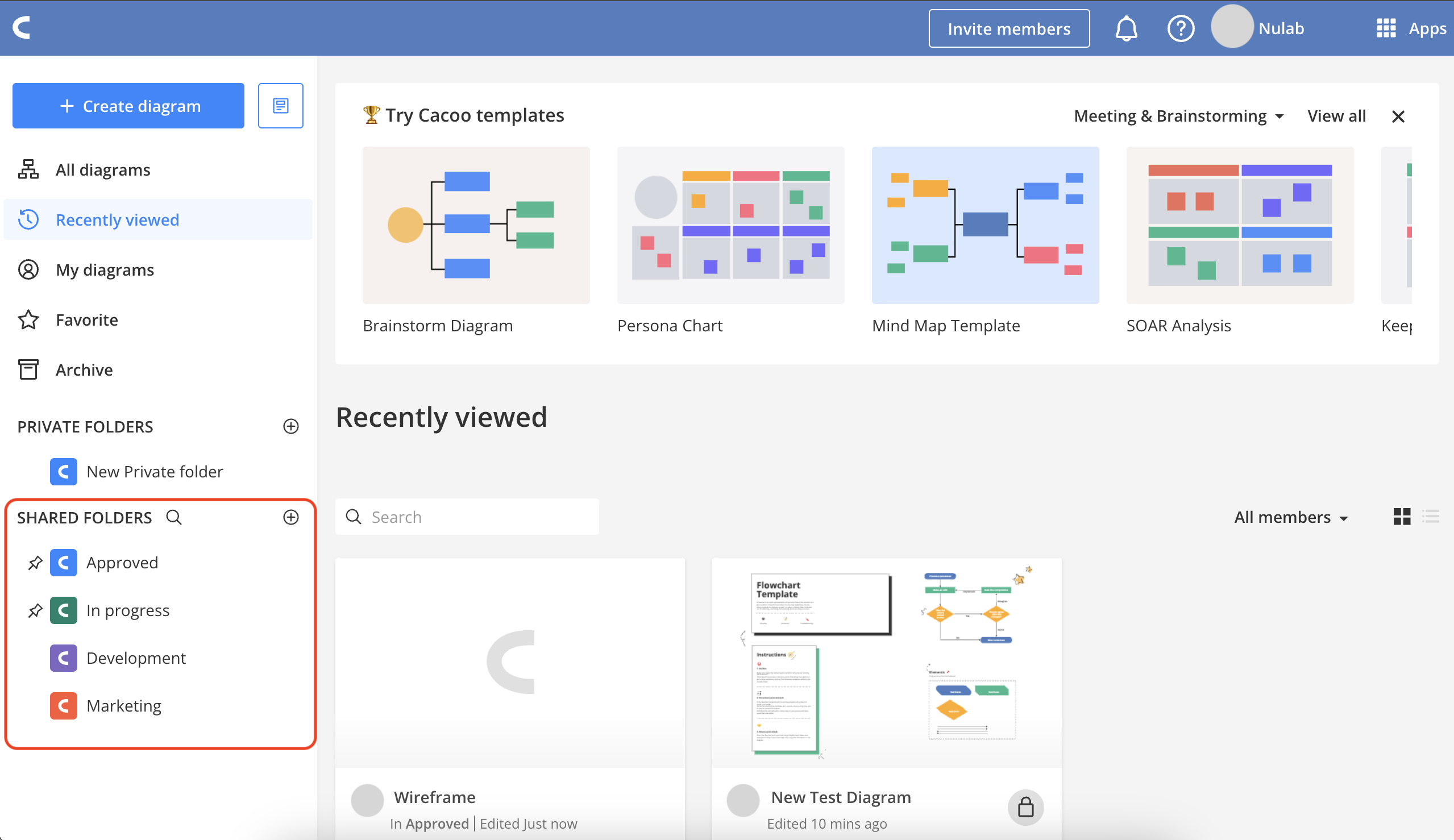The image size is (1454, 840).
Task: Click the Recently viewed clock icon
Action: click(28, 220)
